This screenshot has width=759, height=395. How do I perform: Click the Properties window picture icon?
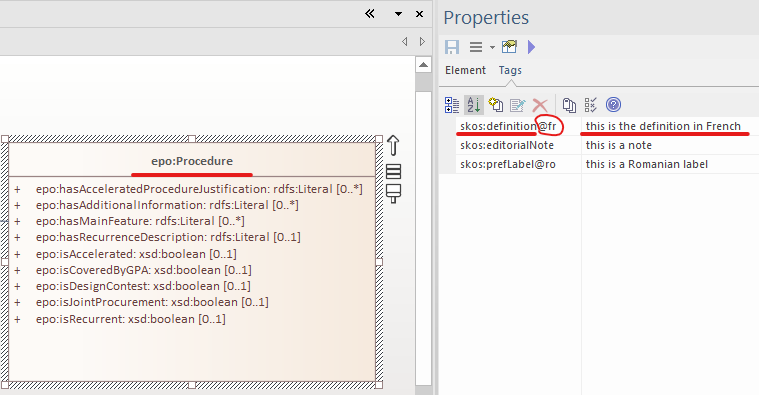pyautogui.click(x=509, y=46)
